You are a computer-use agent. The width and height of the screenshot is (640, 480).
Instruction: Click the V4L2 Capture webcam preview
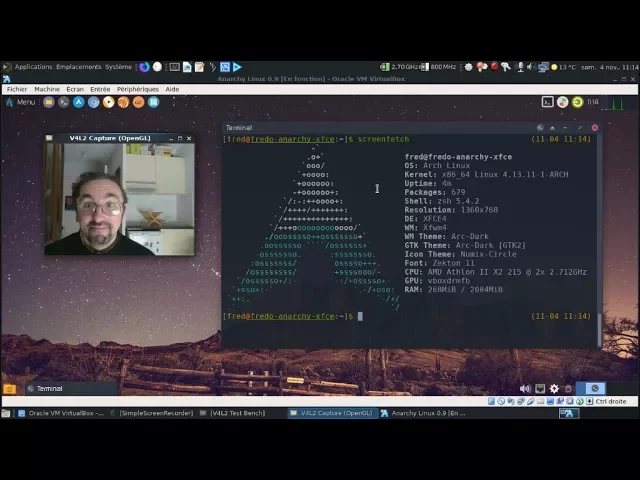[x=119, y=199]
